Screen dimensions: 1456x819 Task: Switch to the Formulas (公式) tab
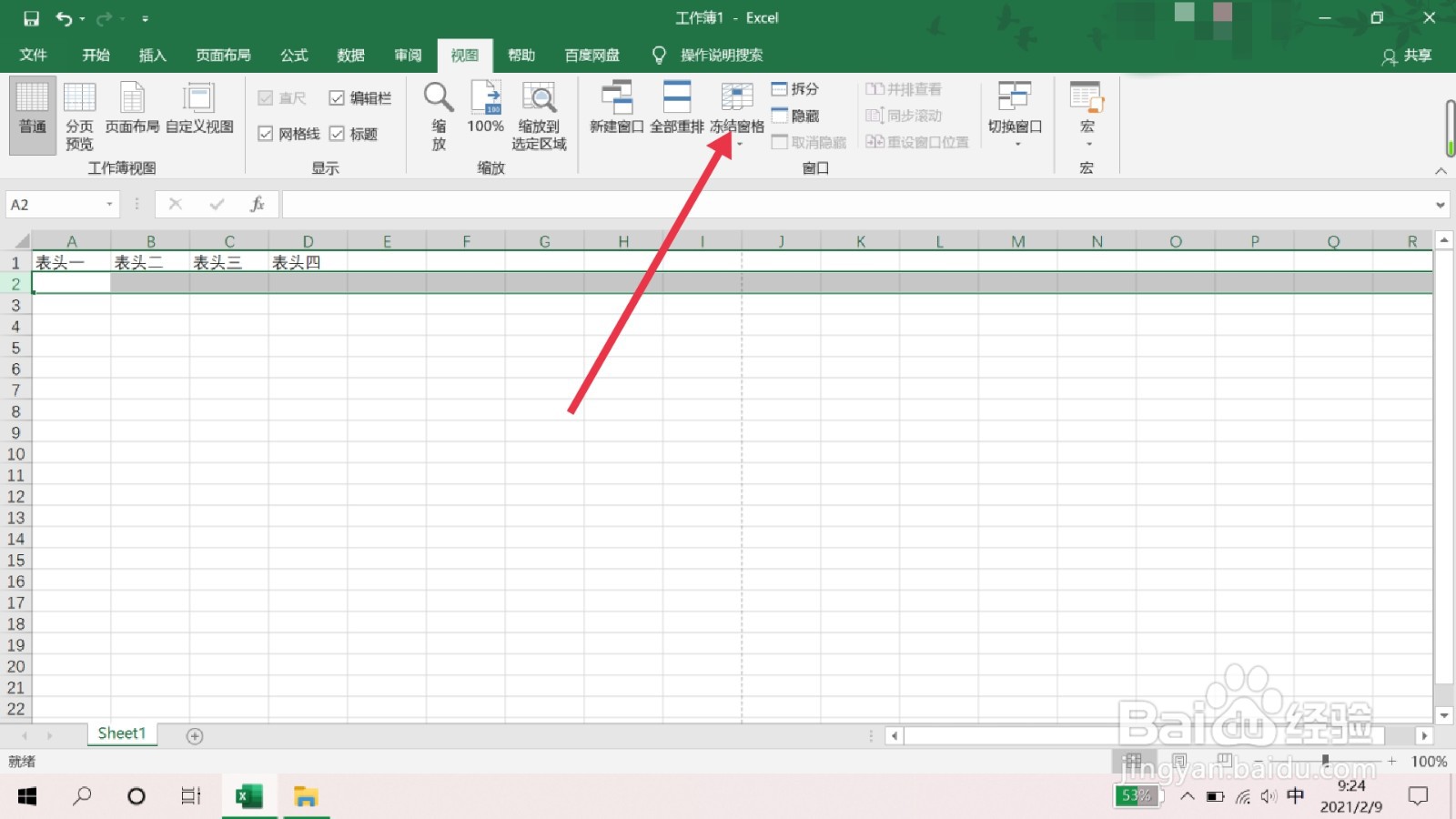click(294, 56)
